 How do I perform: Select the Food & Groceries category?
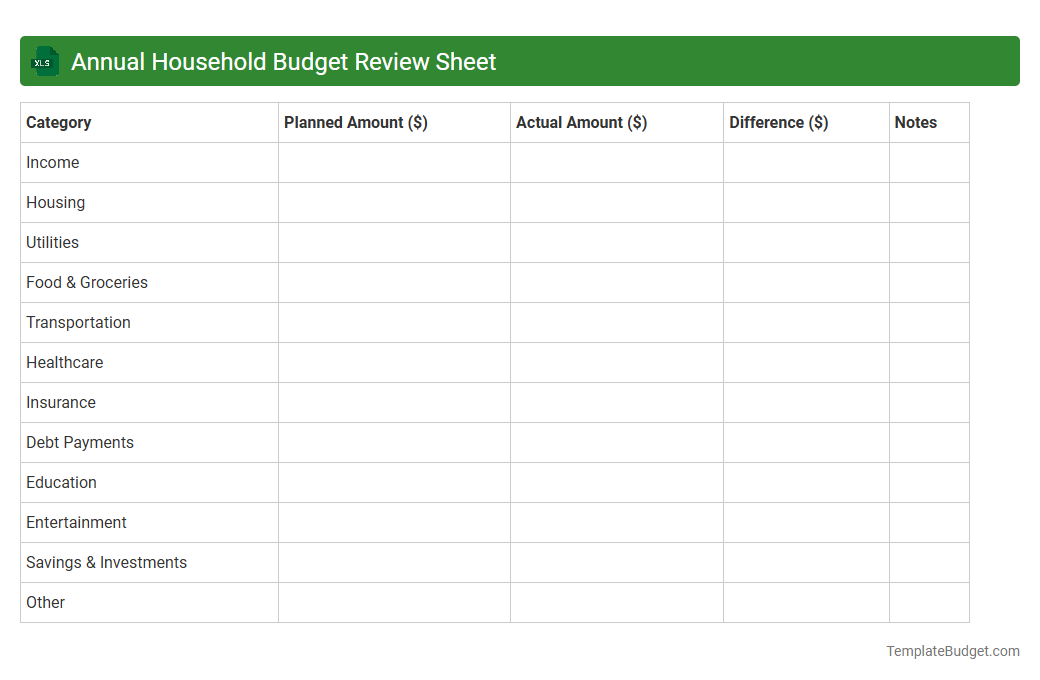(x=87, y=282)
